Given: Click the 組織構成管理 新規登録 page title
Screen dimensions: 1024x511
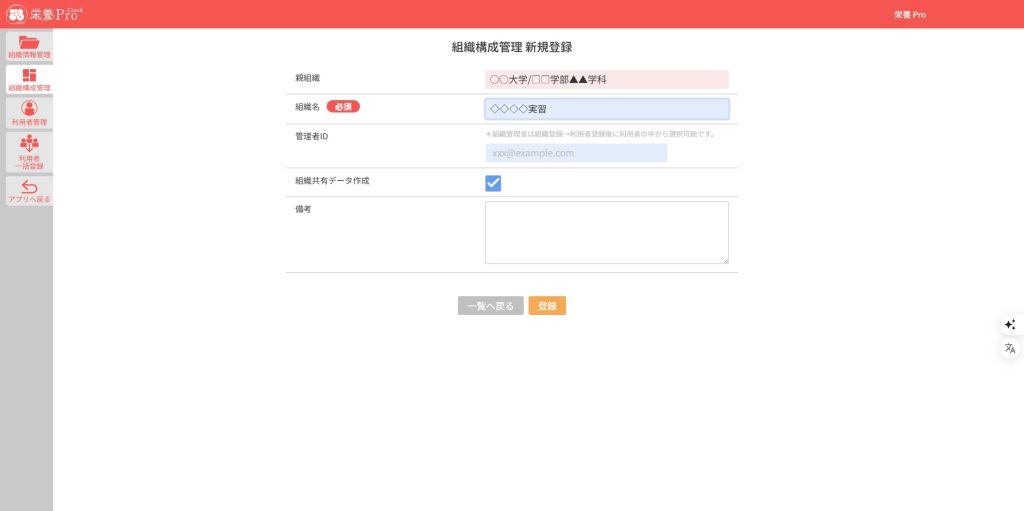Looking at the screenshot, I should point(511,47).
